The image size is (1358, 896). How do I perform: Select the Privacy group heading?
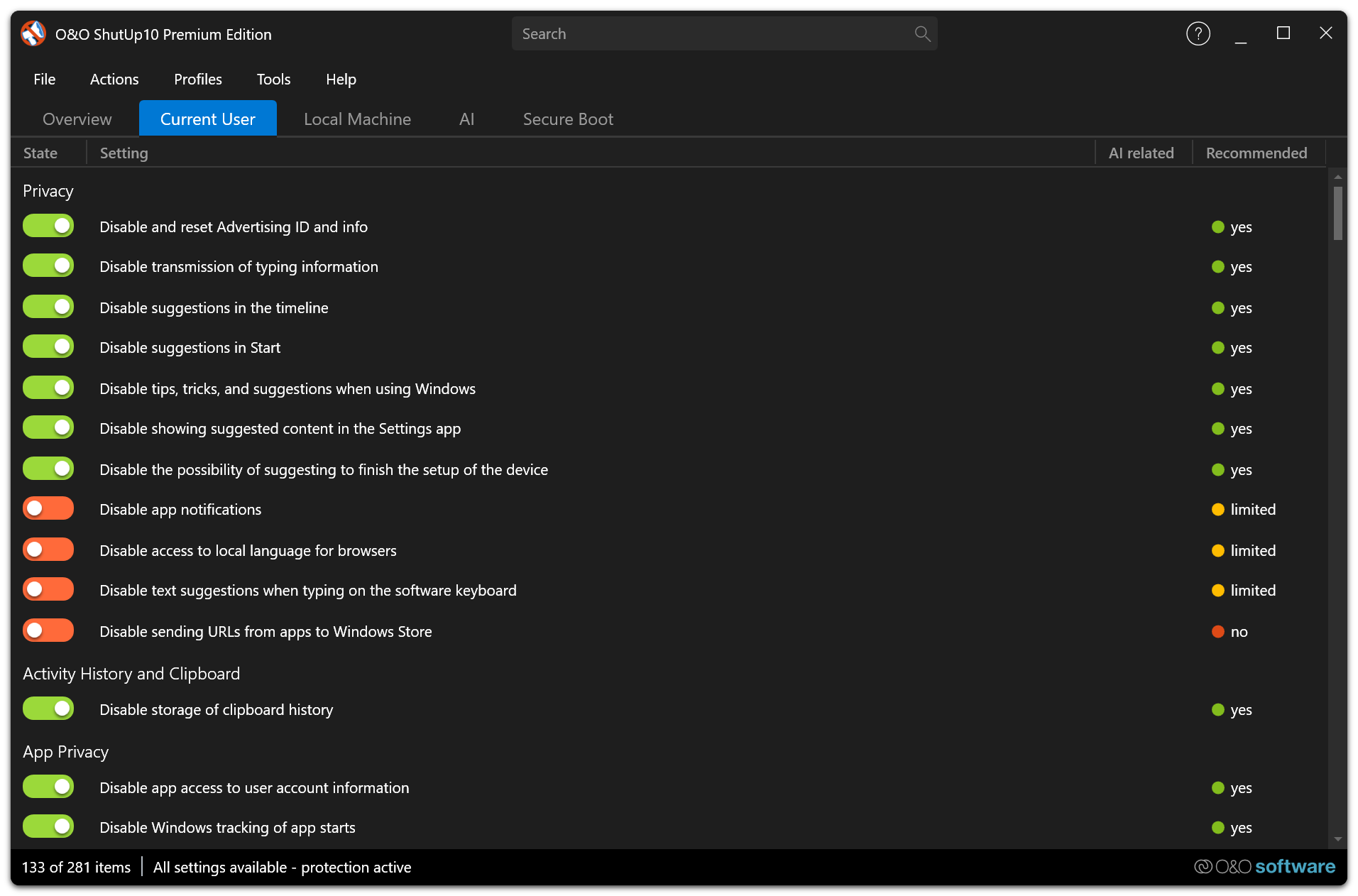[48, 191]
